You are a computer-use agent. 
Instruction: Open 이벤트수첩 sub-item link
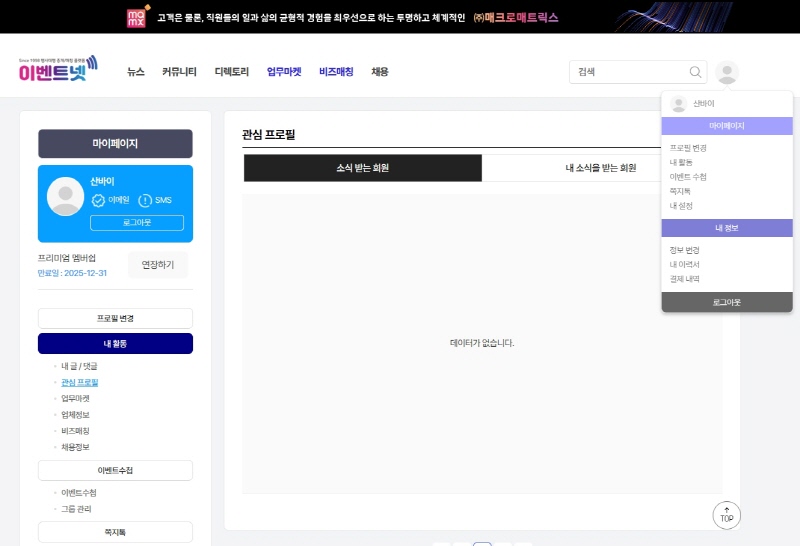[79, 492]
